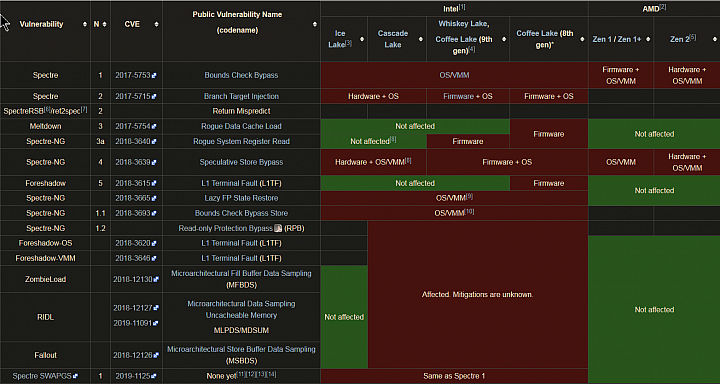Open external link icon beside Spectre SWAPGS

tap(75, 376)
